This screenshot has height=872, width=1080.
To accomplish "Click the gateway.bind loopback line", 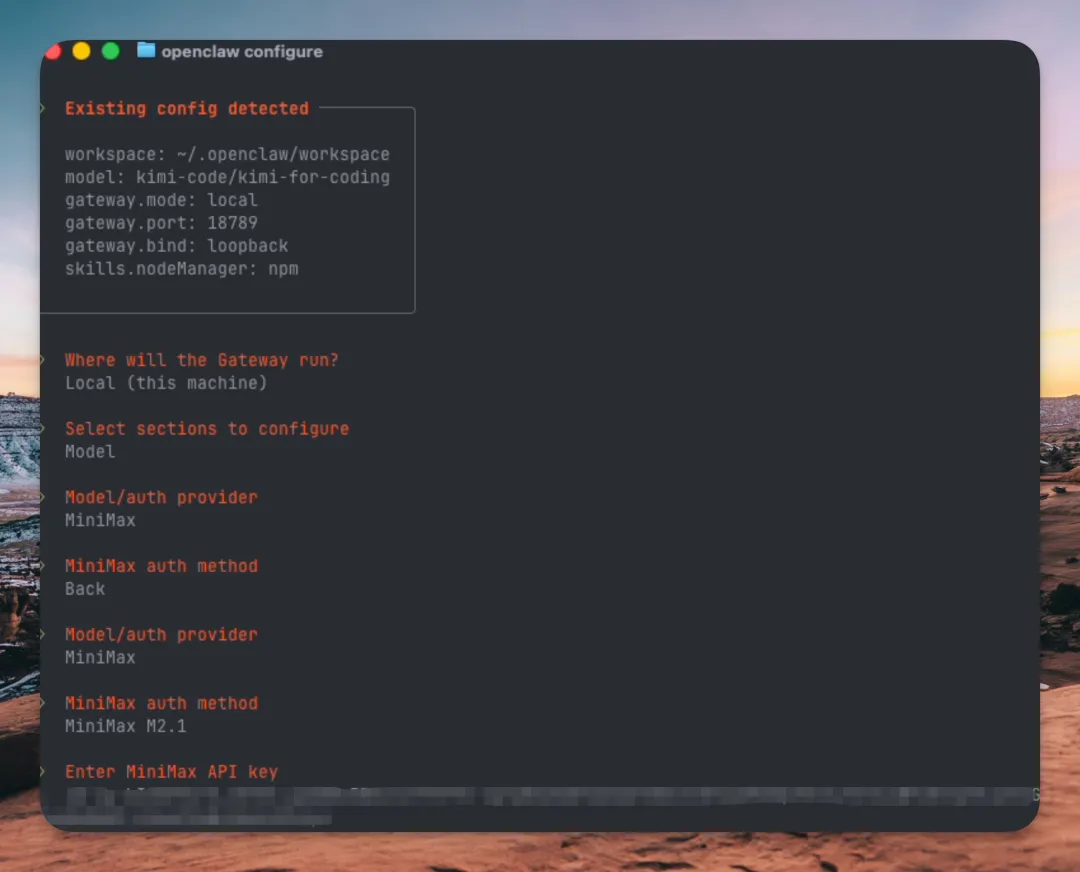I will [x=176, y=246].
